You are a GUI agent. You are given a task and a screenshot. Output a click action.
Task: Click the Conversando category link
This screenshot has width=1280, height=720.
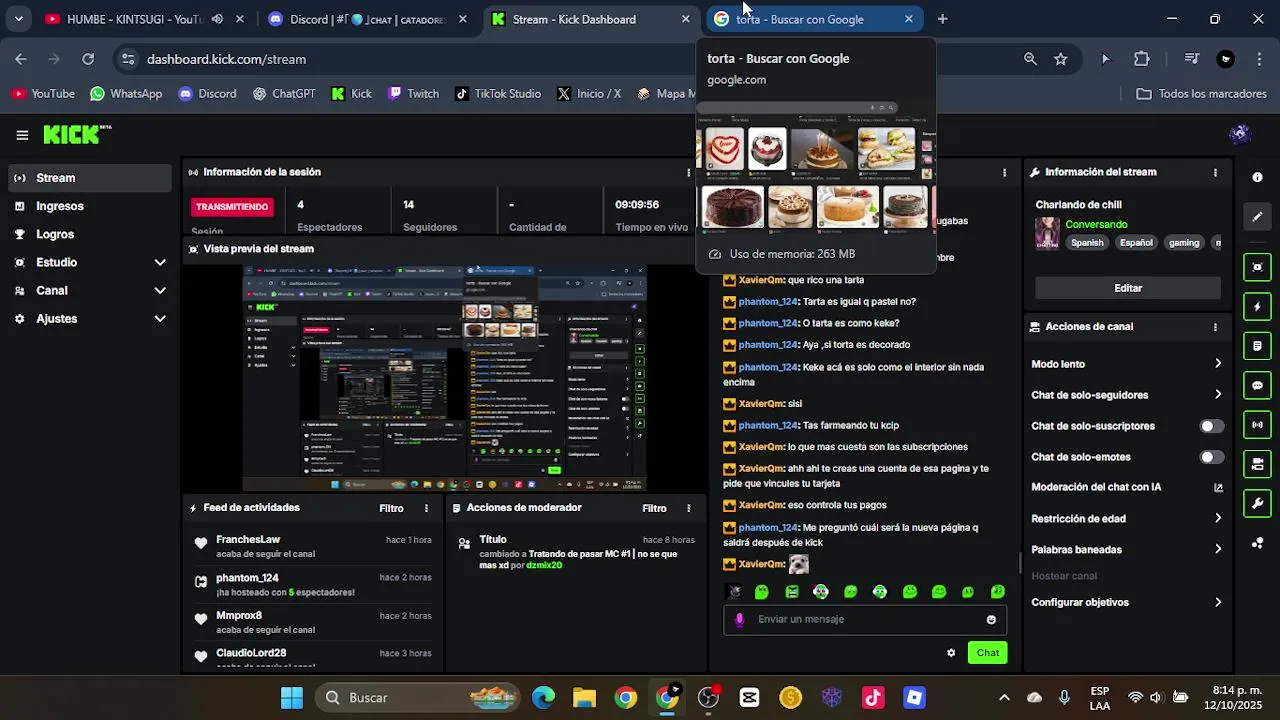pyautogui.click(x=1096, y=225)
